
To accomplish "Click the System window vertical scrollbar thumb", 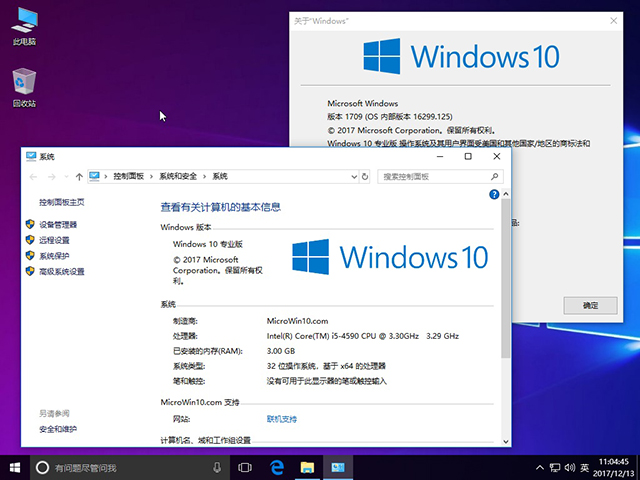I will tap(506, 278).
